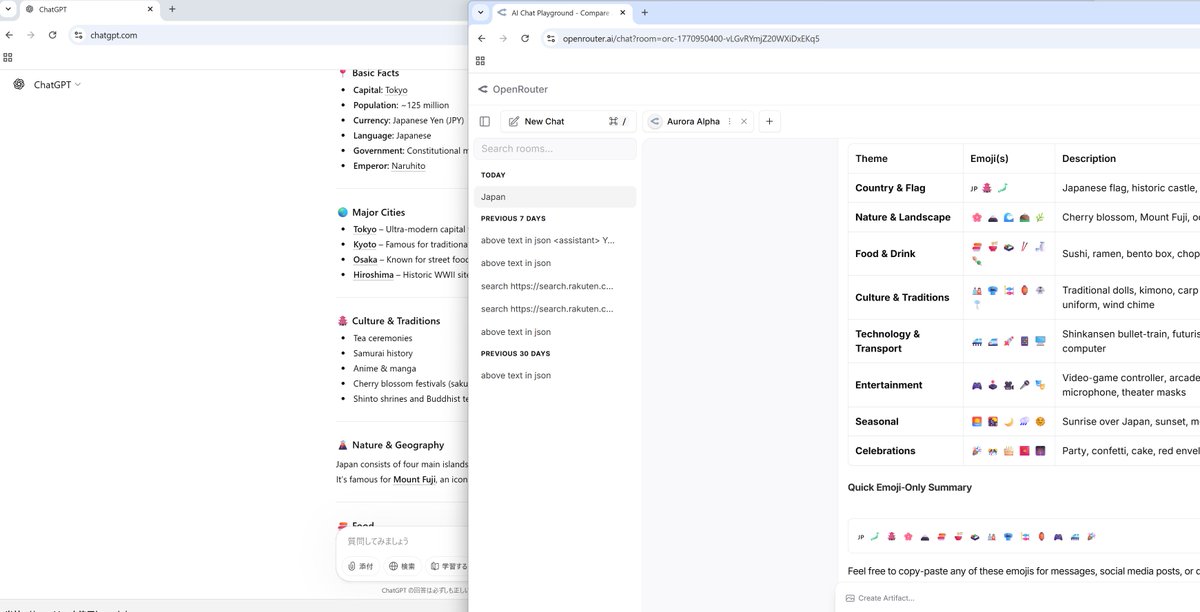Close the AI Chat Playground tab

coord(623,13)
